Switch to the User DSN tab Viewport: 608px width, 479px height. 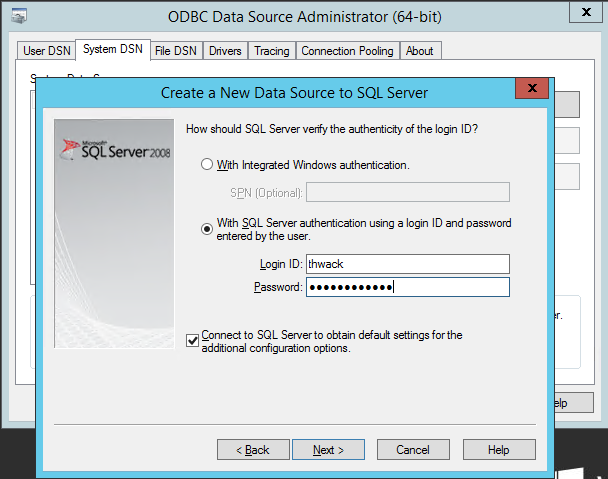(x=47, y=51)
